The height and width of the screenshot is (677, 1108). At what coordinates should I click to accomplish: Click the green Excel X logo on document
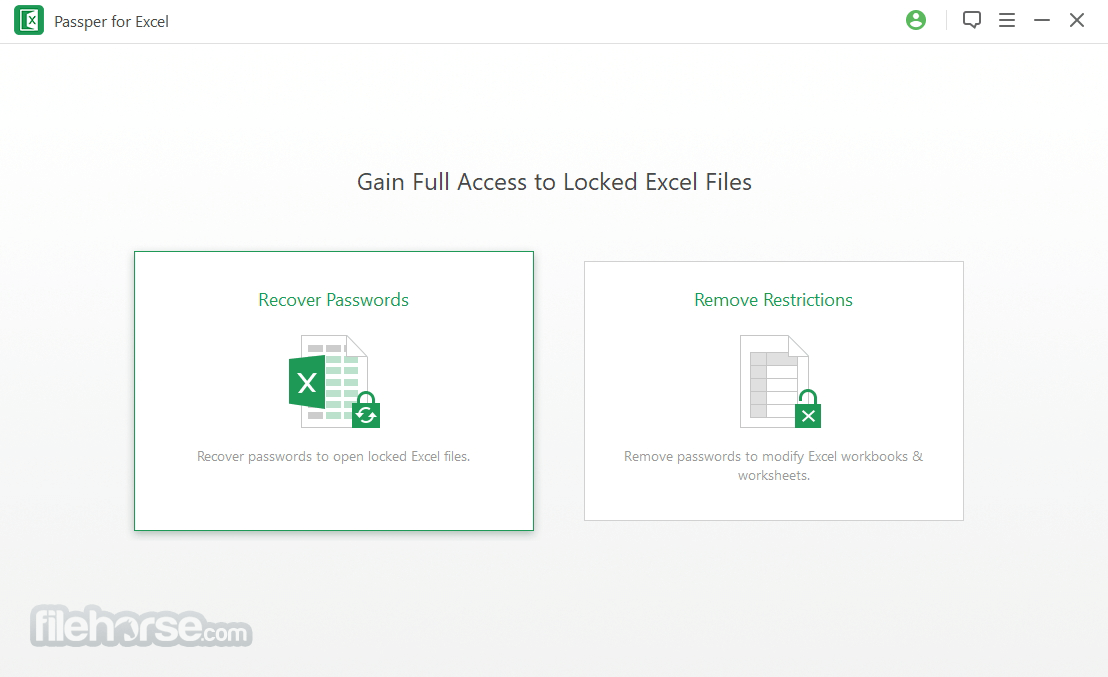click(307, 382)
